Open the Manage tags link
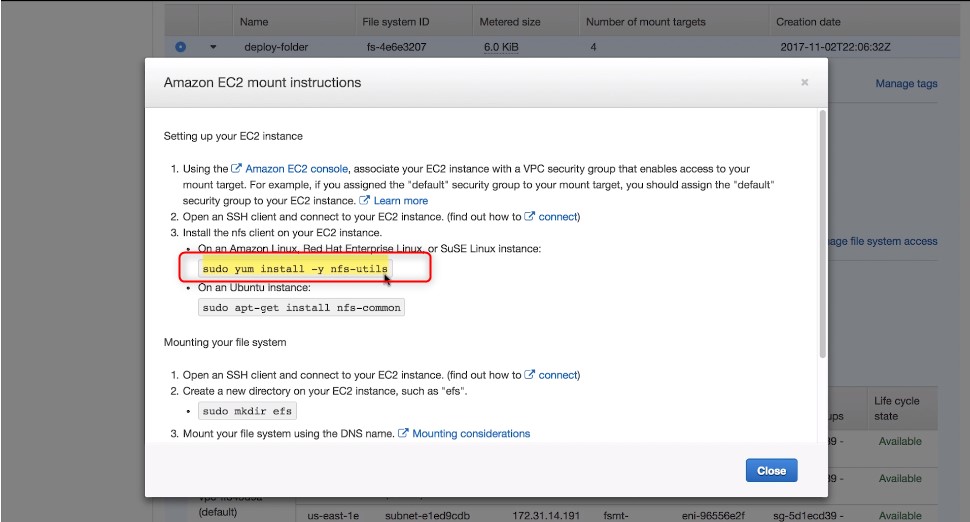The width and height of the screenshot is (970, 522). point(906,83)
